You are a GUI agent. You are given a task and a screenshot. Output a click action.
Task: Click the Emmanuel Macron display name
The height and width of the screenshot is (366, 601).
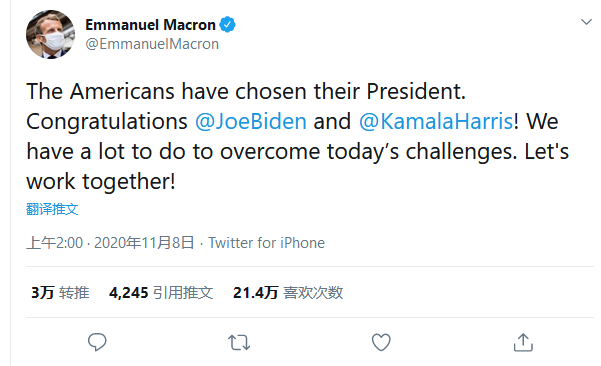[x=150, y=25]
